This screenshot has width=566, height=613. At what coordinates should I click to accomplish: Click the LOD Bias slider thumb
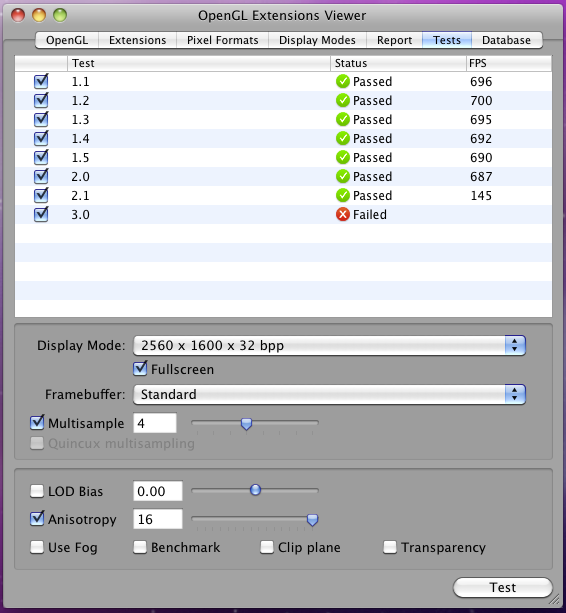coord(255,490)
